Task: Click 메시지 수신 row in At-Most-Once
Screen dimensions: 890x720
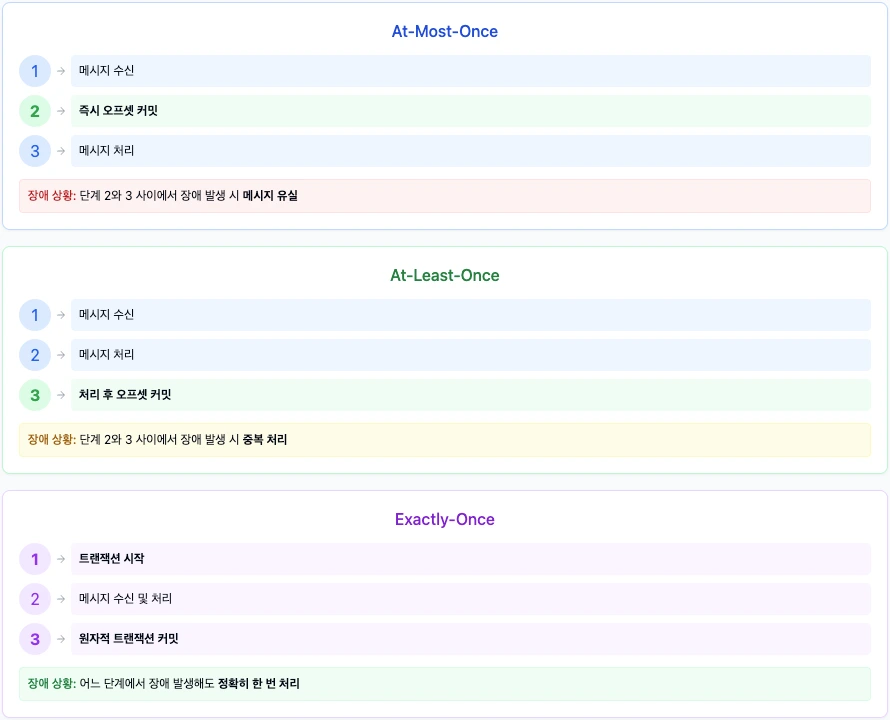Action: click(x=471, y=71)
